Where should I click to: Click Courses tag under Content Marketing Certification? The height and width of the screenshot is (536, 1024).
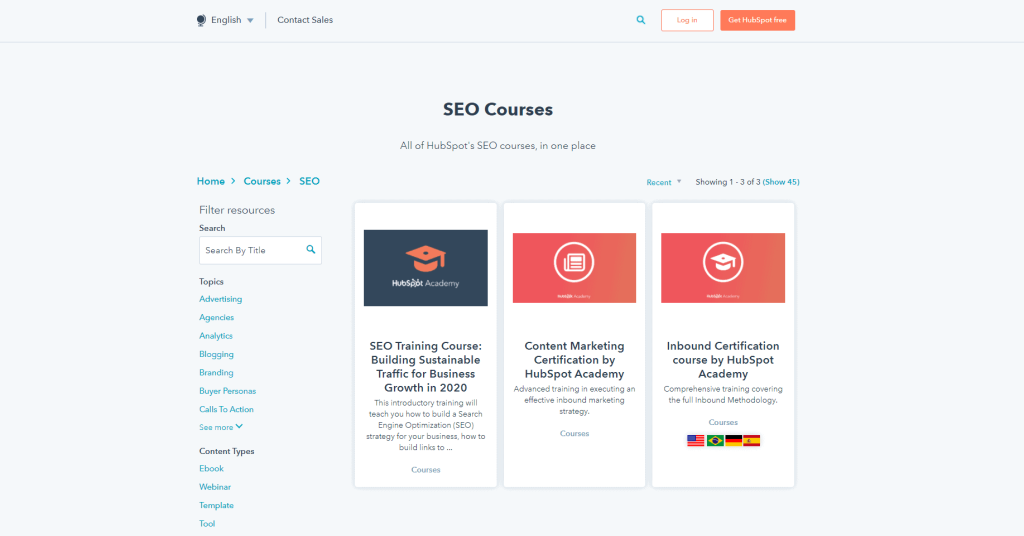[574, 434]
